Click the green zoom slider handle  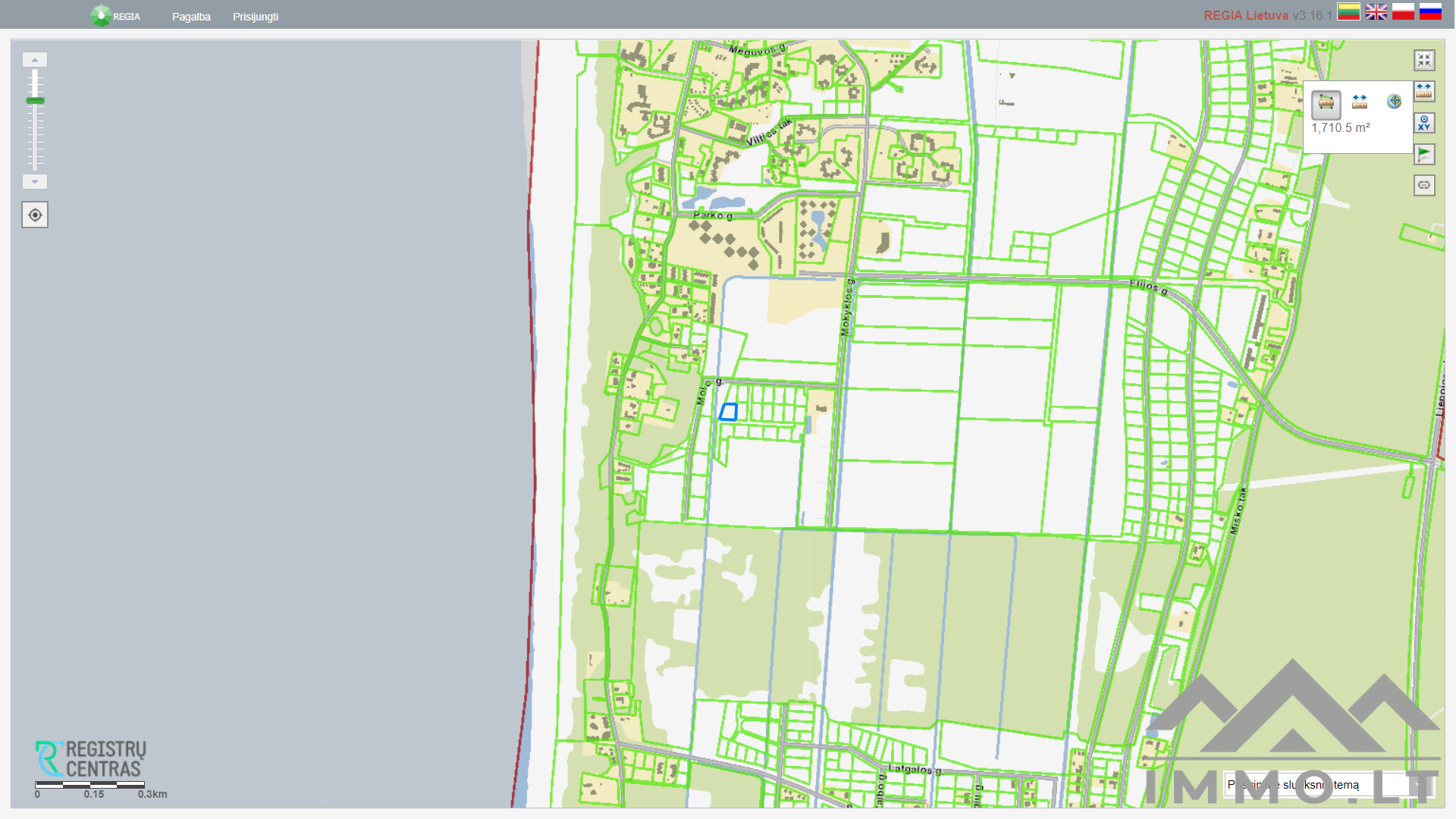point(35,100)
